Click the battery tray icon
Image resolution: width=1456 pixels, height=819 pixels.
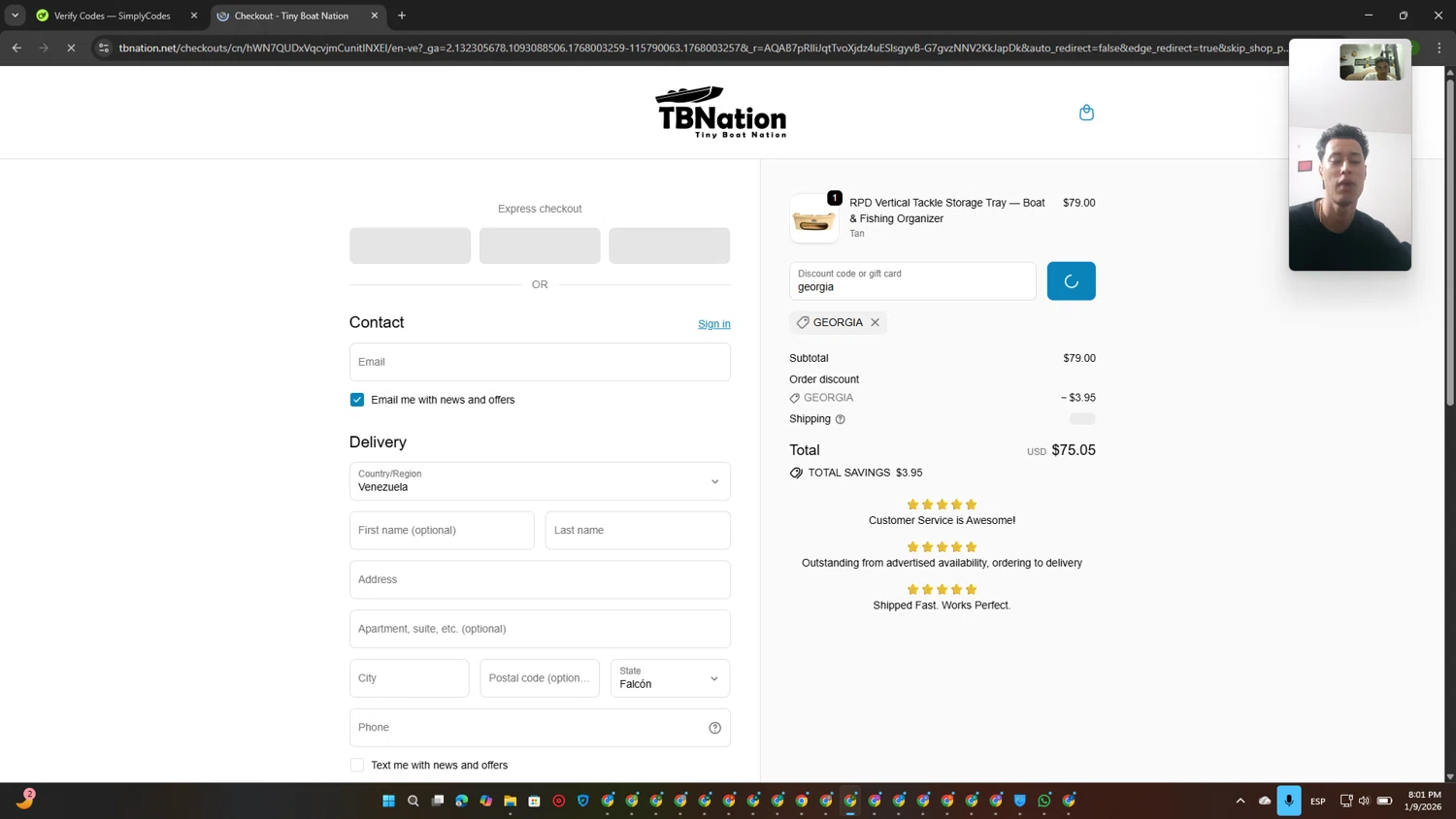1385,801
